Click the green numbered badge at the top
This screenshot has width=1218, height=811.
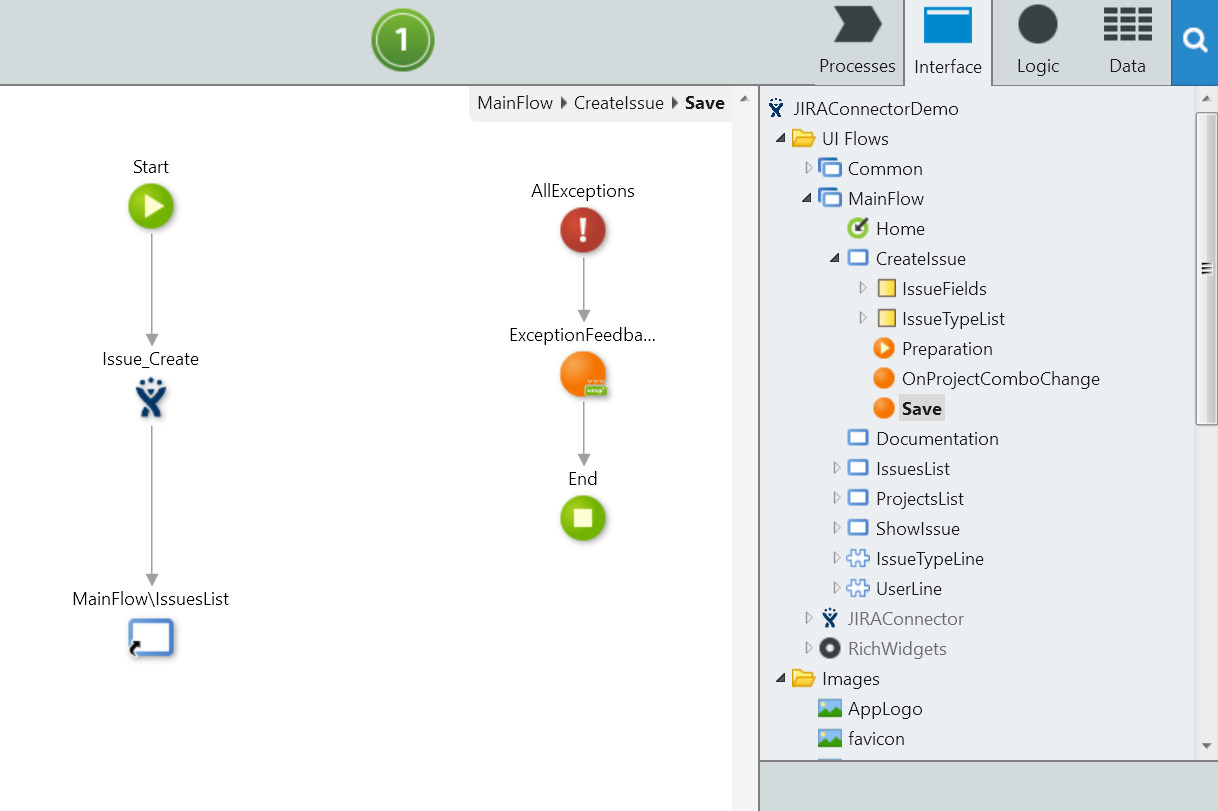point(402,40)
